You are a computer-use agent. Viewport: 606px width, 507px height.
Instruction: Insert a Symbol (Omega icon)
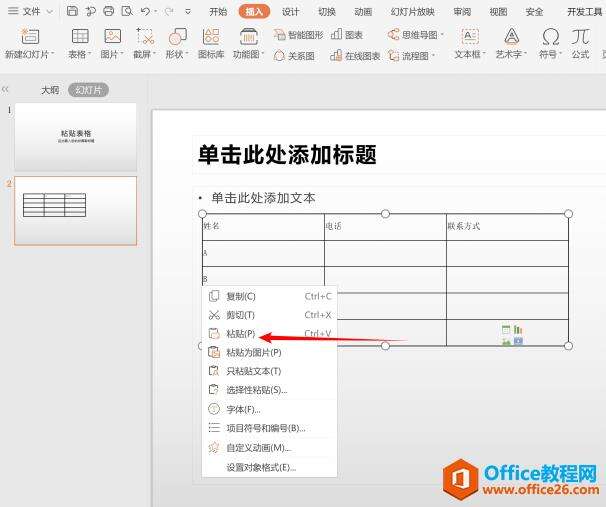coord(550,36)
